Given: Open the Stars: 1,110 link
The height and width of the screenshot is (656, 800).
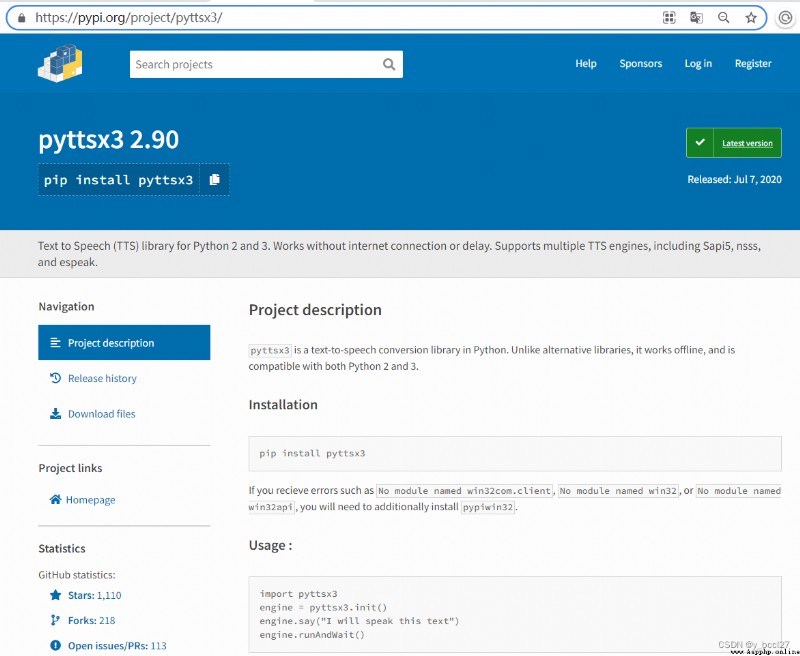Looking at the screenshot, I should tap(94, 595).
